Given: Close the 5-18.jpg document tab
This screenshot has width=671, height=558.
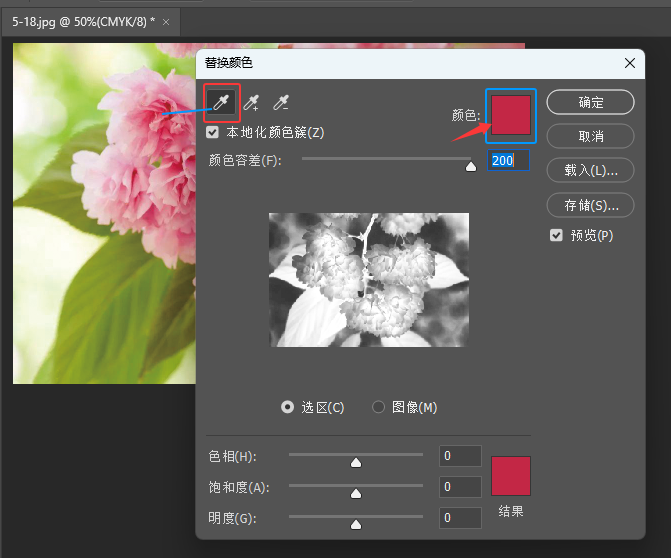Looking at the screenshot, I should pyautogui.click(x=166, y=22).
